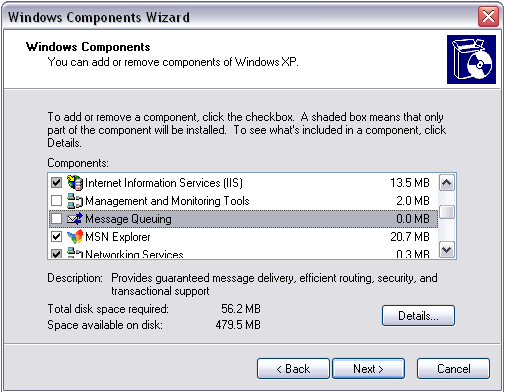Return with the Back button
Viewport: 505px width, 392px height.
(x=293, y=369)
